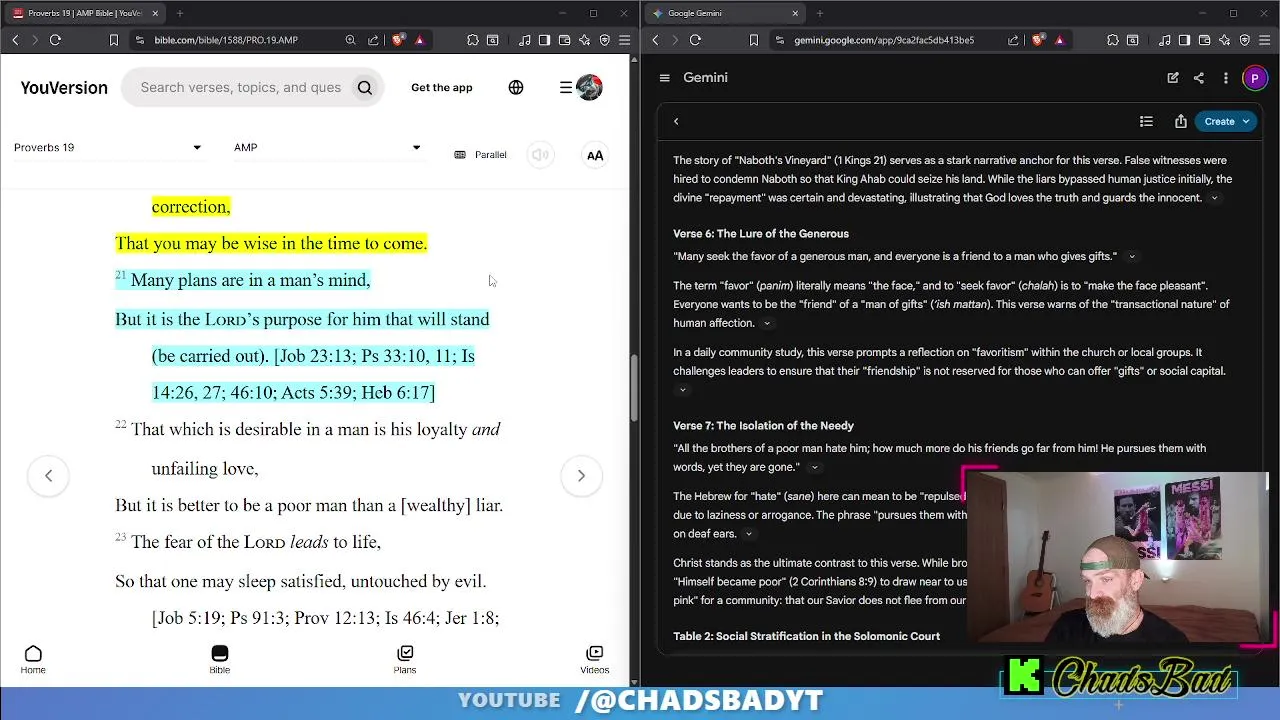Open the Videos section icon

click(594, 660)
